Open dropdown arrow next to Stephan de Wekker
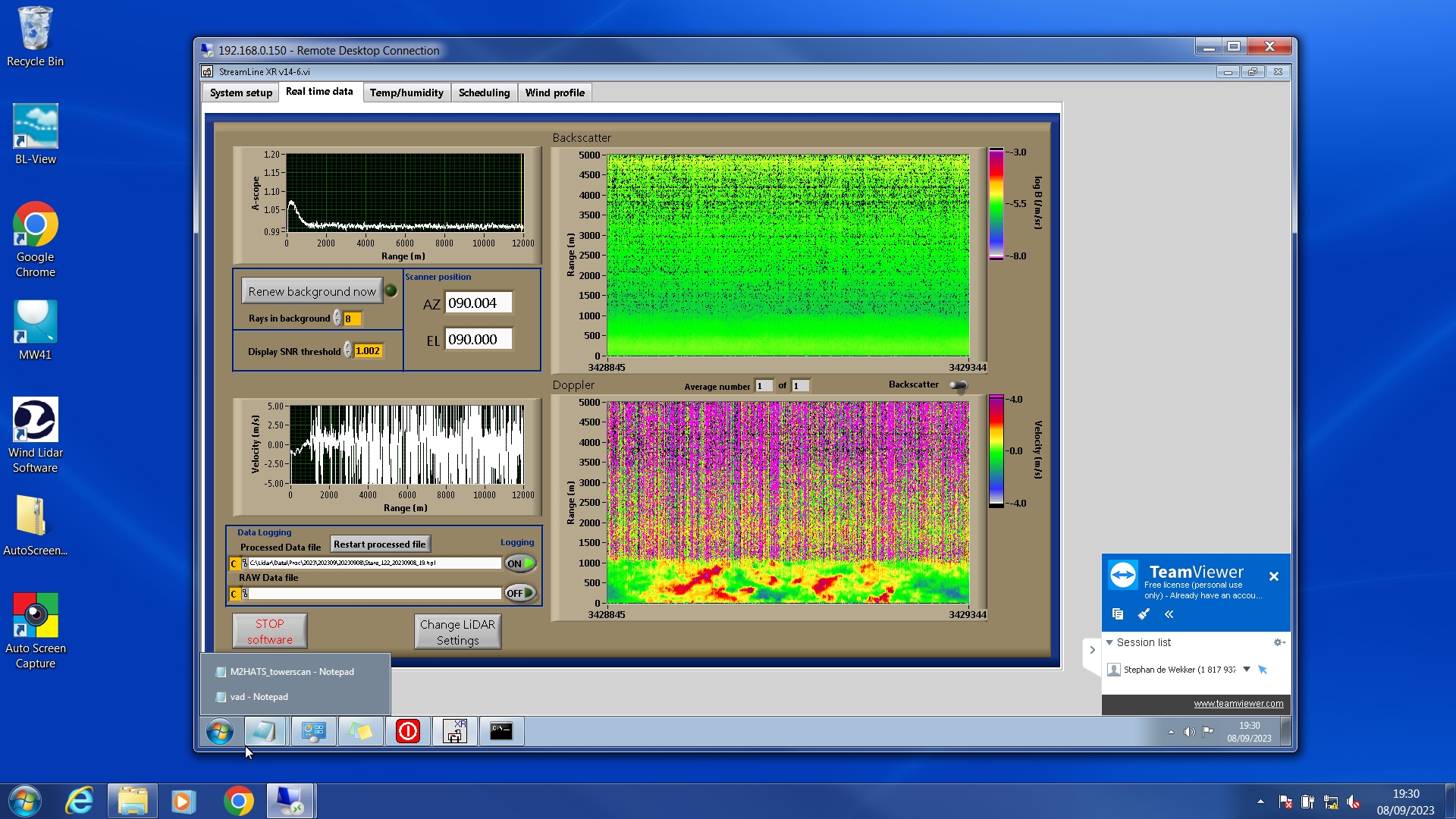This screenshot has width=1456, height=819. [x=1246, y=670]
